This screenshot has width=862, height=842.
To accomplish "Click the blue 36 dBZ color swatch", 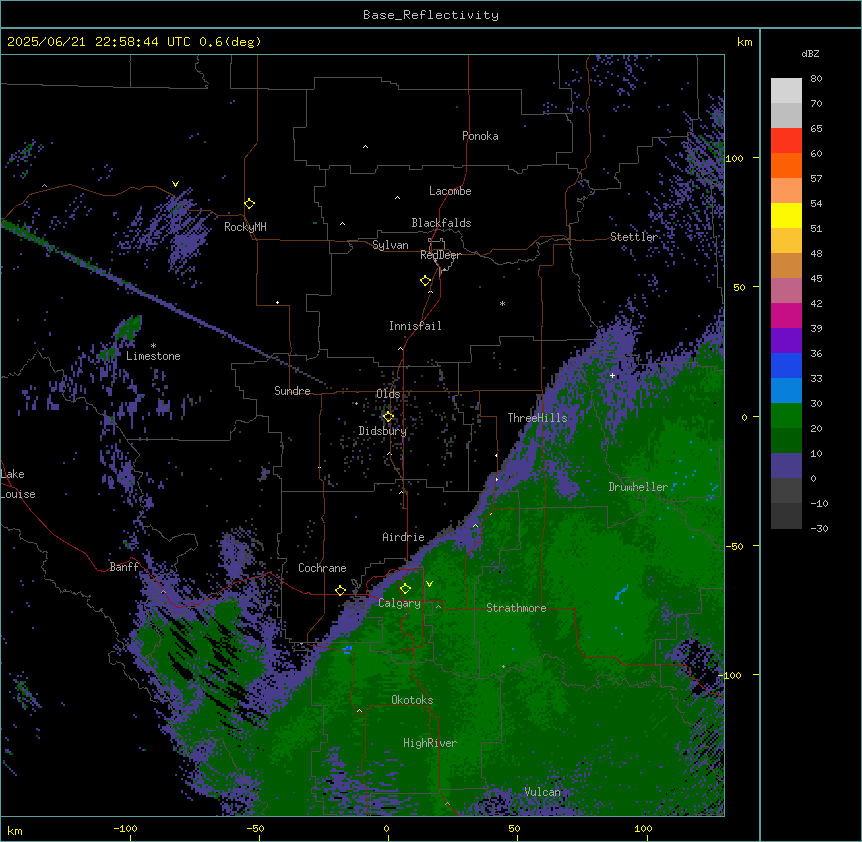I will click(786, 365).
